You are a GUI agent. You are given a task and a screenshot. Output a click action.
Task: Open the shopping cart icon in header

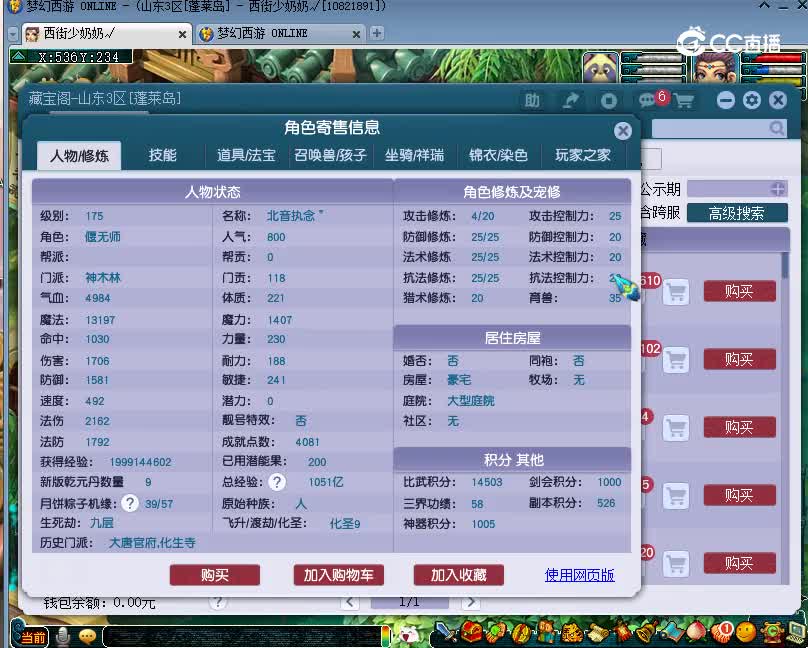pos(684,100)
